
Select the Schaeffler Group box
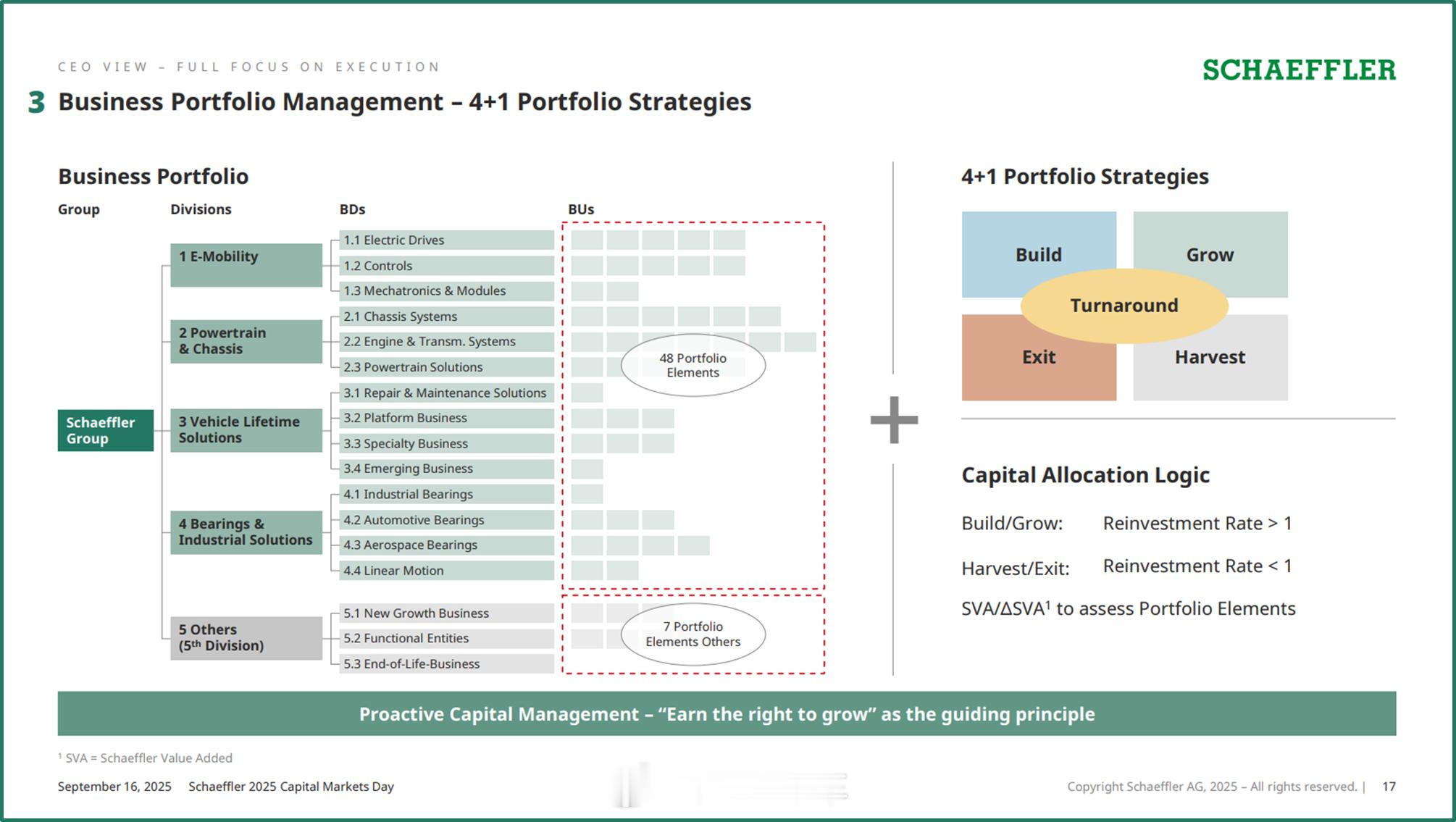[x=106, y=430]
